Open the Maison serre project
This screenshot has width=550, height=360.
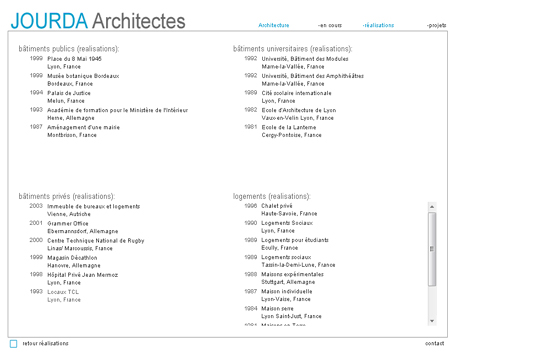point(277,309)
